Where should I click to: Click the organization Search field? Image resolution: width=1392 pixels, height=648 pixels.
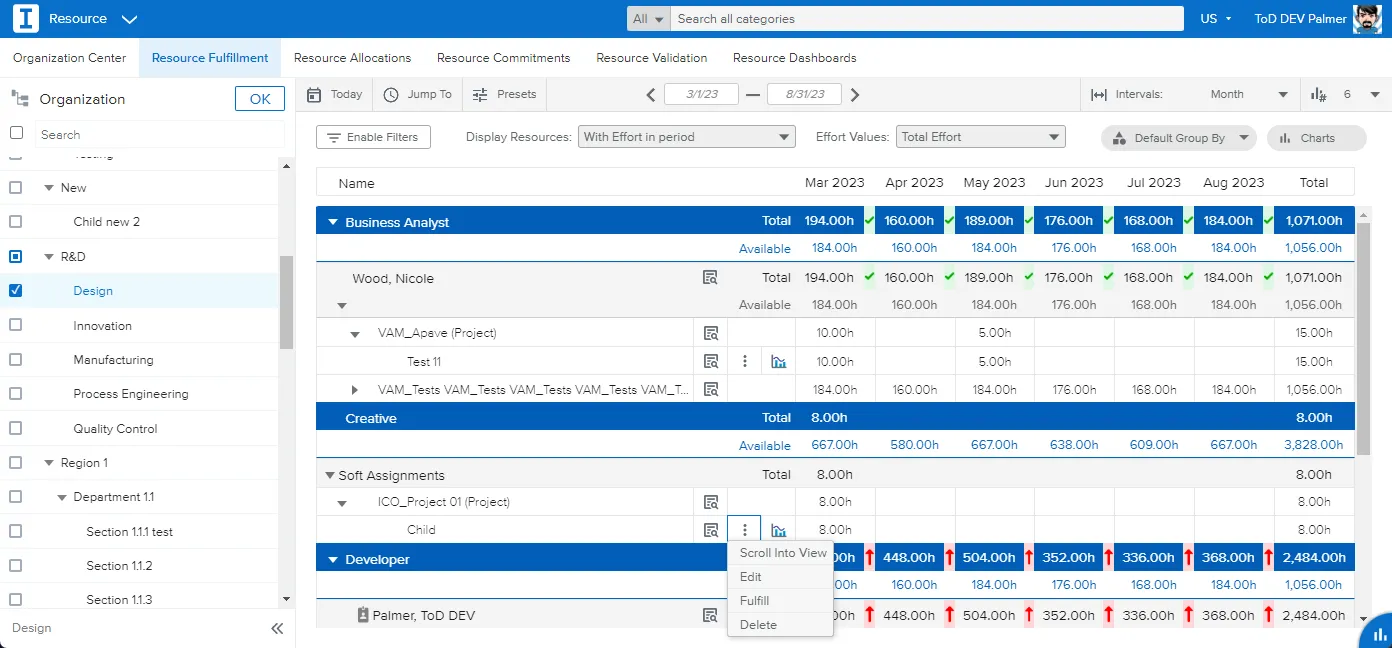point(160,134)
